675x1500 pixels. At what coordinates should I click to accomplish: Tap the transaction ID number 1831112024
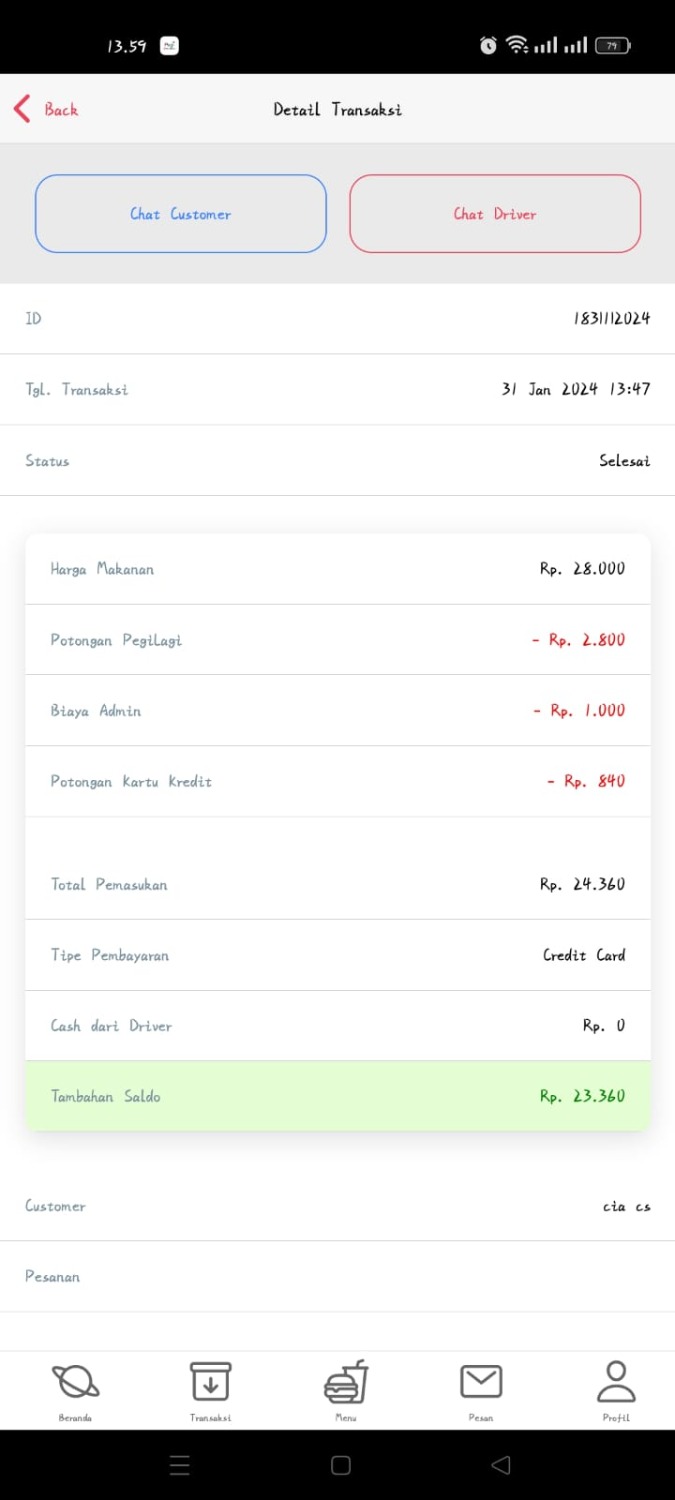point(611,319)
